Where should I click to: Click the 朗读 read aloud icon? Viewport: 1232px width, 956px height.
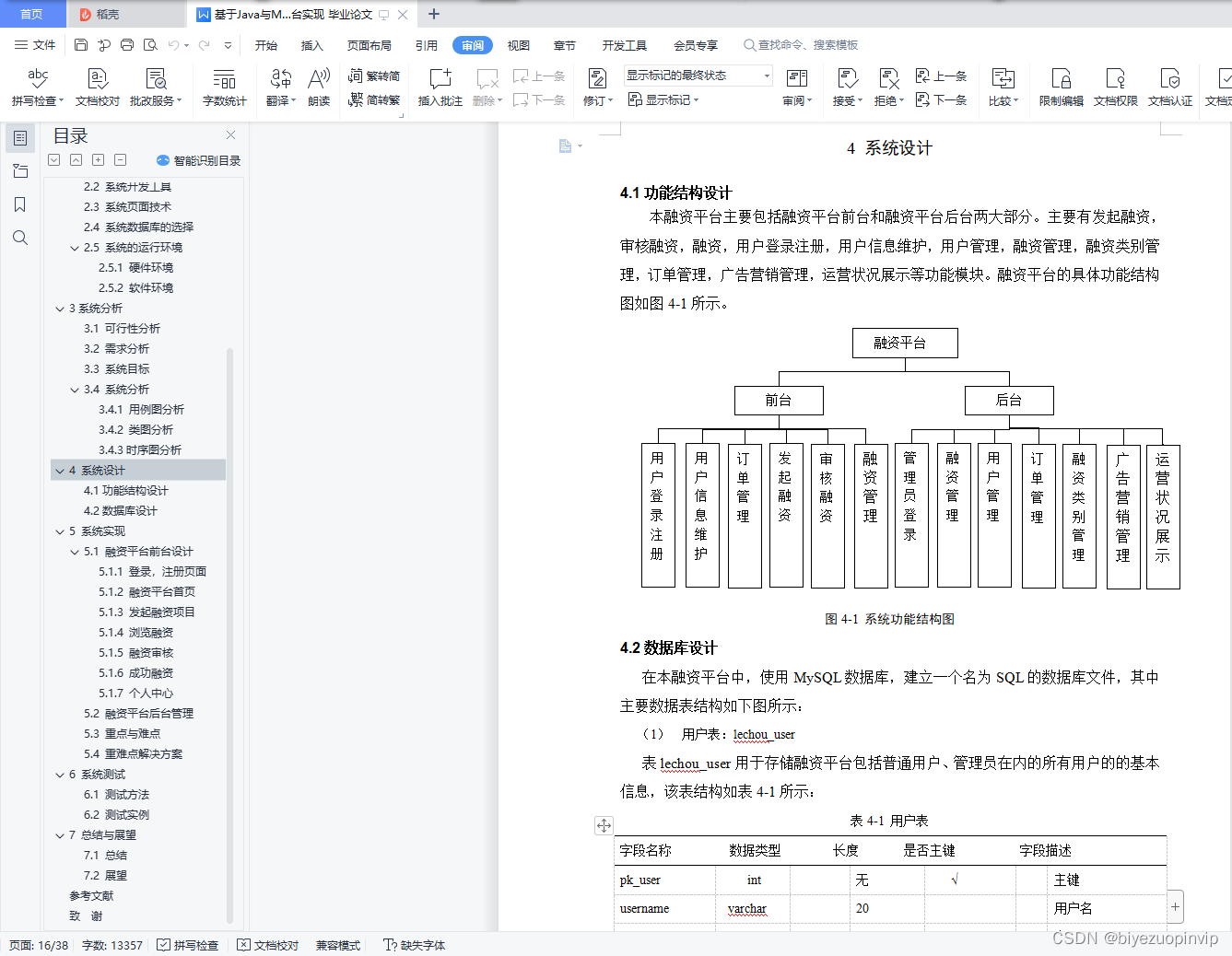[x=319, y=87]
